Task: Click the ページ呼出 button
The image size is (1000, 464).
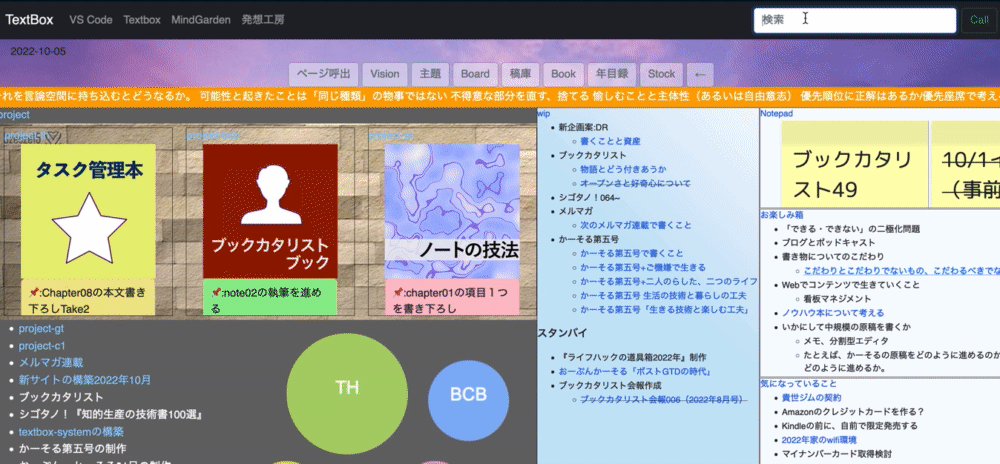Action: point(324,74)
